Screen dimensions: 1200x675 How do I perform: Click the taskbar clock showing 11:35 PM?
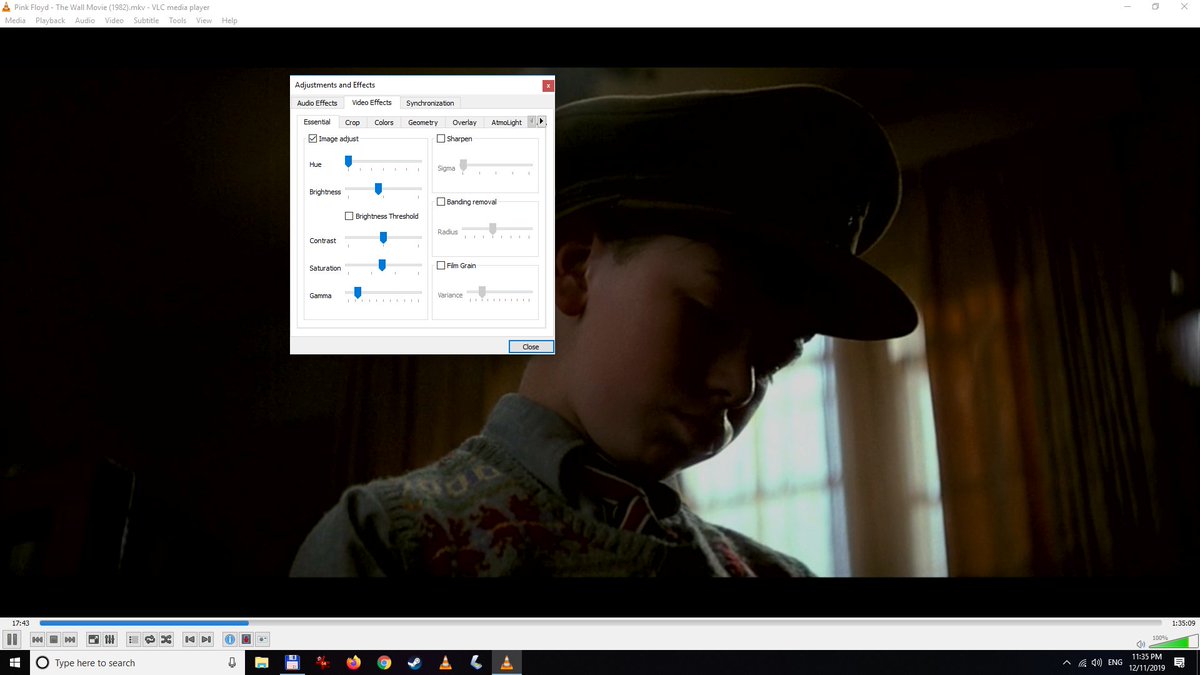(x=1146, y=662)
